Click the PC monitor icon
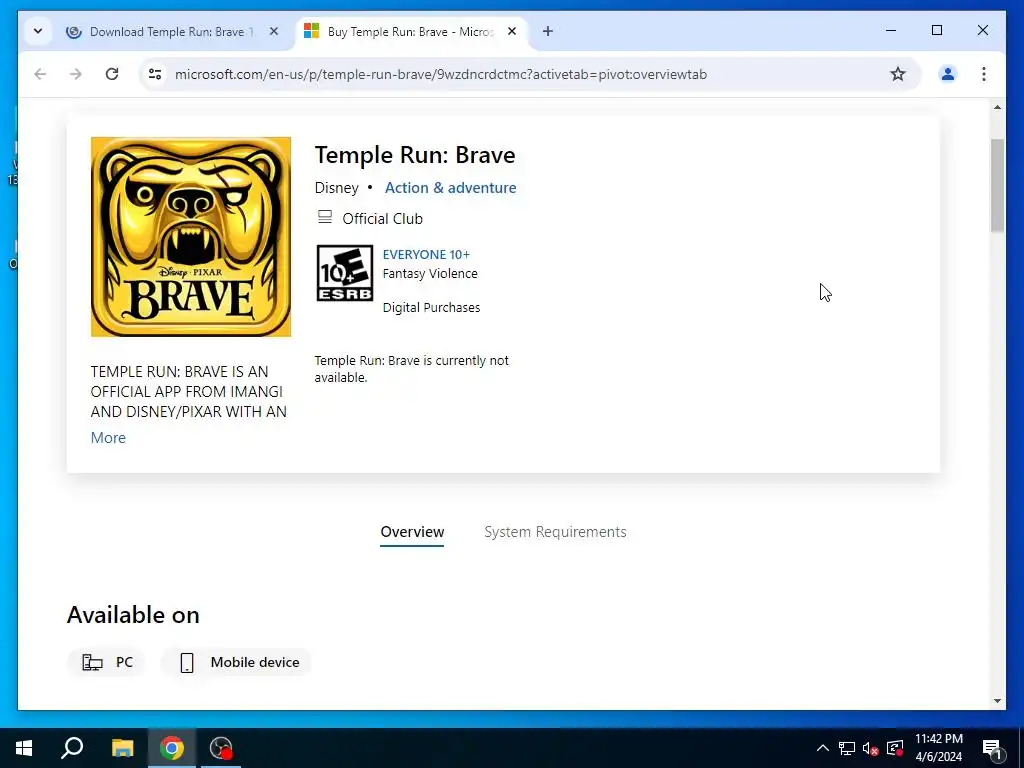Screen dimensions: 1024x768 92,662
